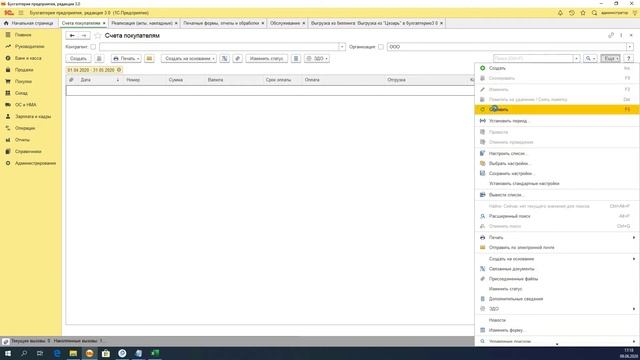Image resolution: width=640 pixels, height=360 pixels.
Task: Open the Банк и касса section
Action: (28, 58)
